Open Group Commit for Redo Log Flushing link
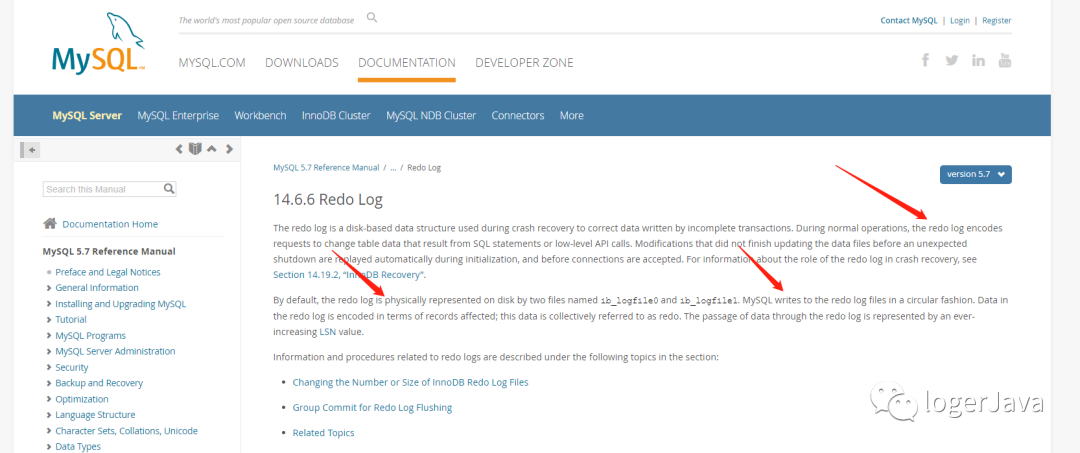The width and height of the screenshot is (1080, 453). point(372,408)
